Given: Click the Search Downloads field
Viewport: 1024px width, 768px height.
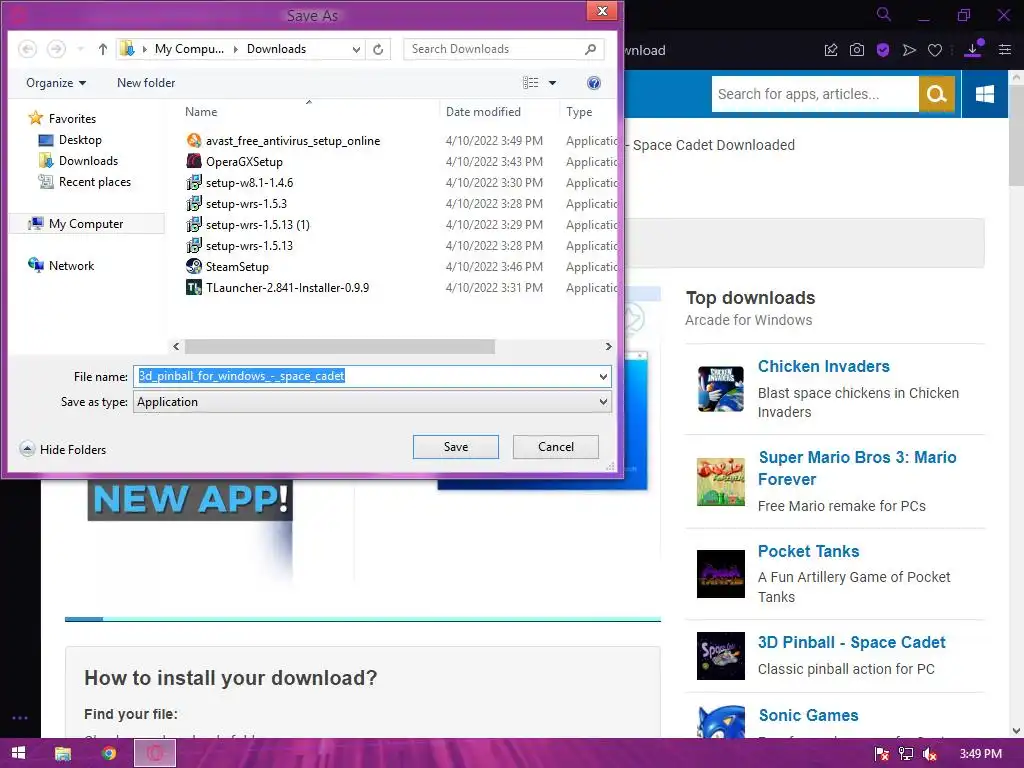Looking at the screenshot, I should (503, 49).
